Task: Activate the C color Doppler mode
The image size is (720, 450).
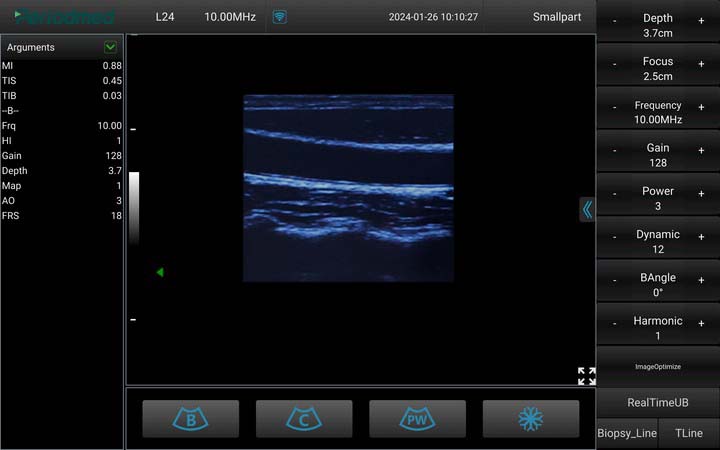Action: pos(304,418)
